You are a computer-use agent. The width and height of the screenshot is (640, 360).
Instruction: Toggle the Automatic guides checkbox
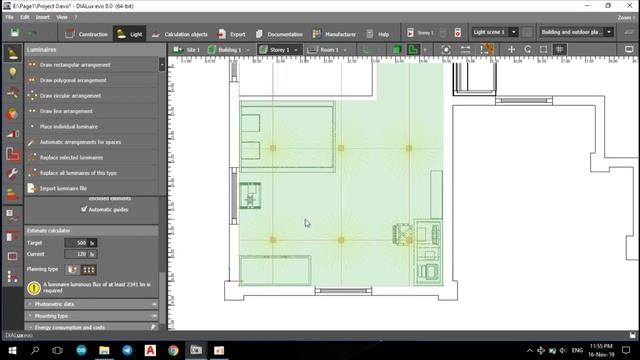tap(84, 209)
